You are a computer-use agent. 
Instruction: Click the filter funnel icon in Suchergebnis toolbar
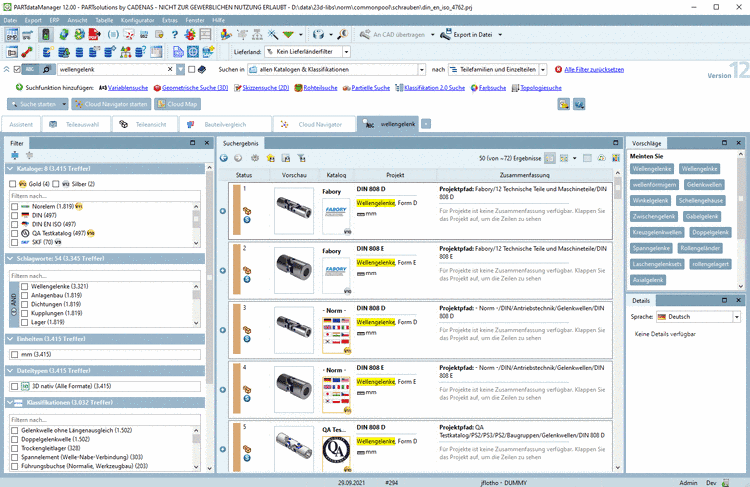(x=301, y=158)
